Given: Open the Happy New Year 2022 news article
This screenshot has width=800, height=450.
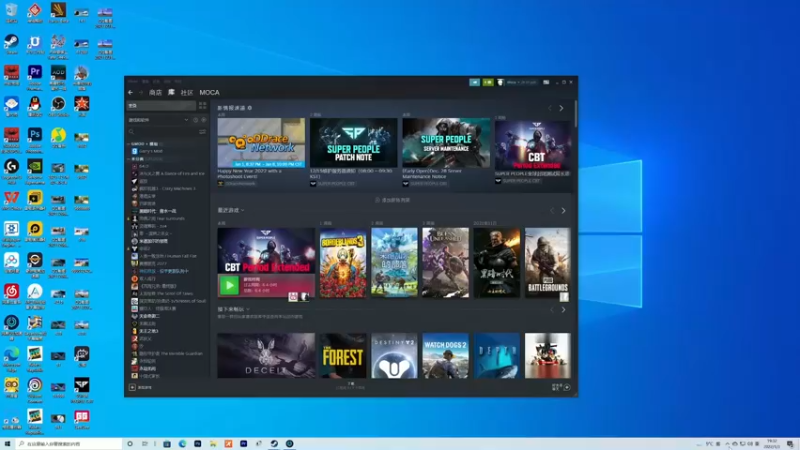Looking at the screenshot, I should (261, 173).
